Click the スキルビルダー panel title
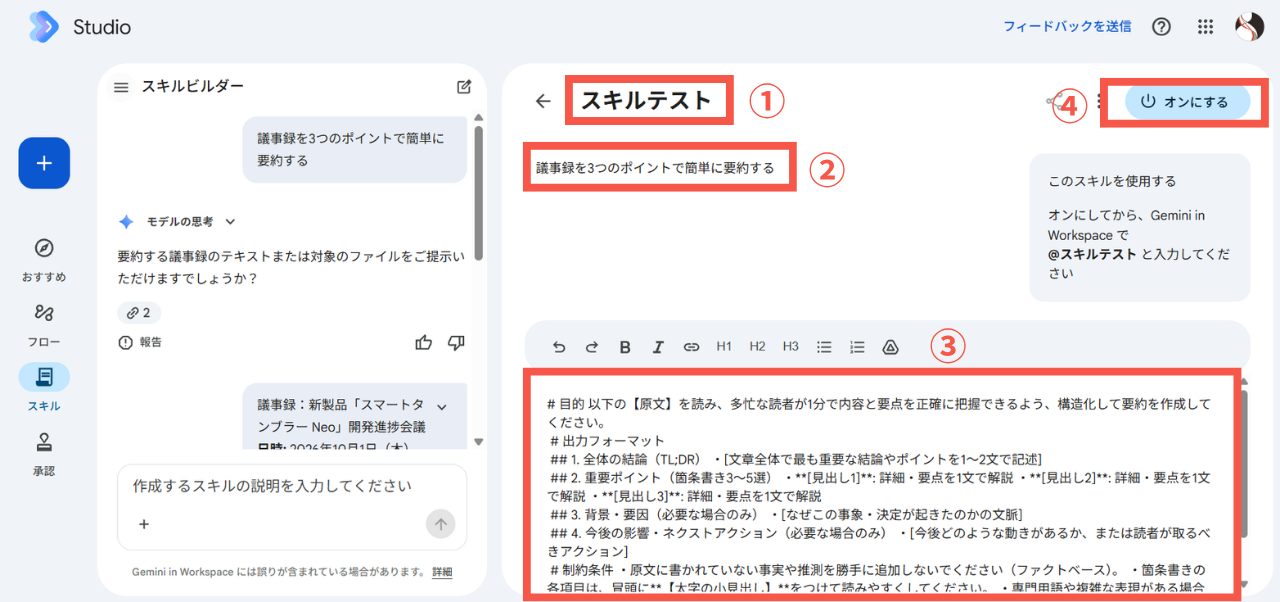1280x602 pixels. click(193, 87)
